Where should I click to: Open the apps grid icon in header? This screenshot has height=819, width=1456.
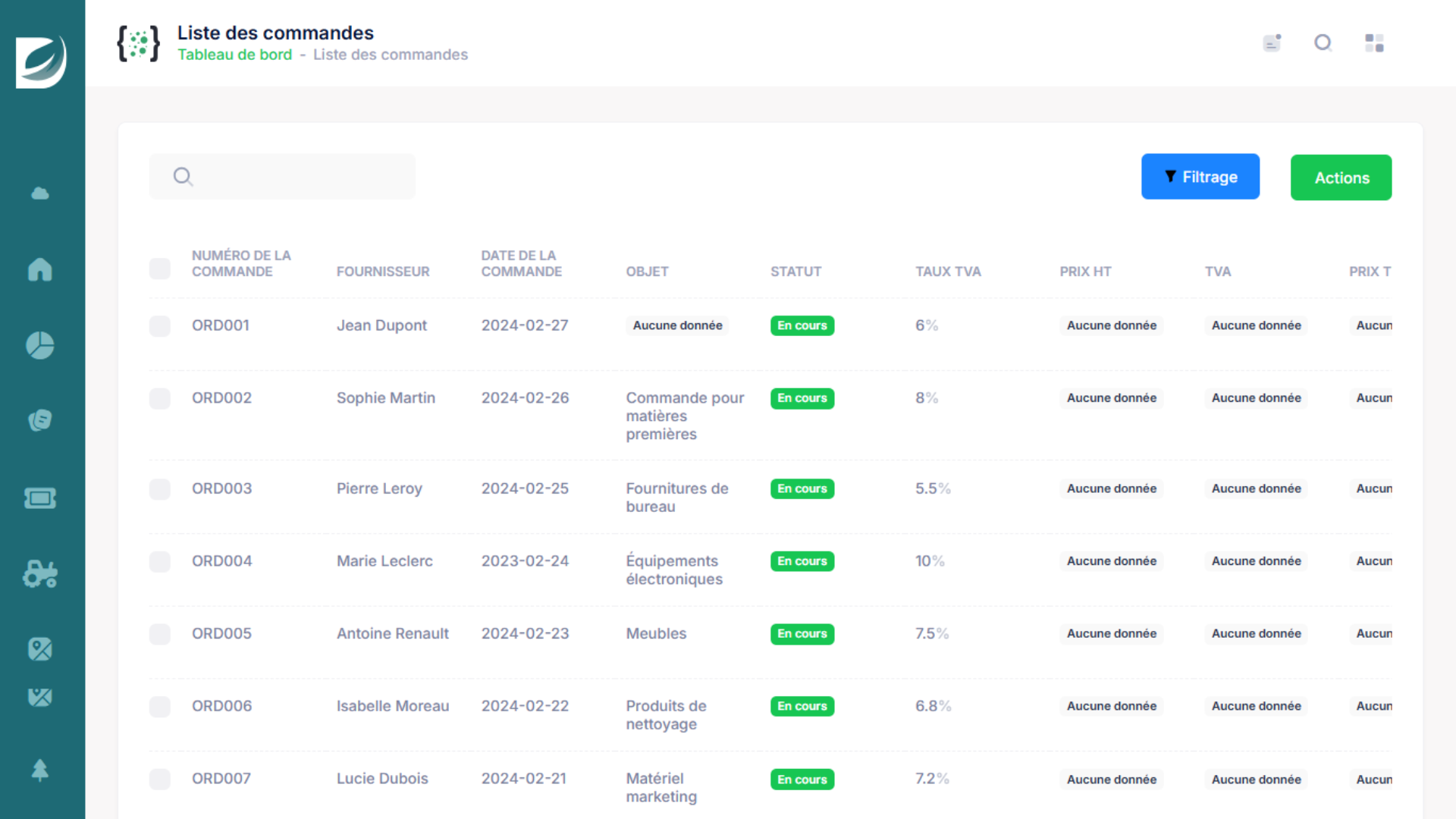pyautogui.click(x=1374, y=43)
